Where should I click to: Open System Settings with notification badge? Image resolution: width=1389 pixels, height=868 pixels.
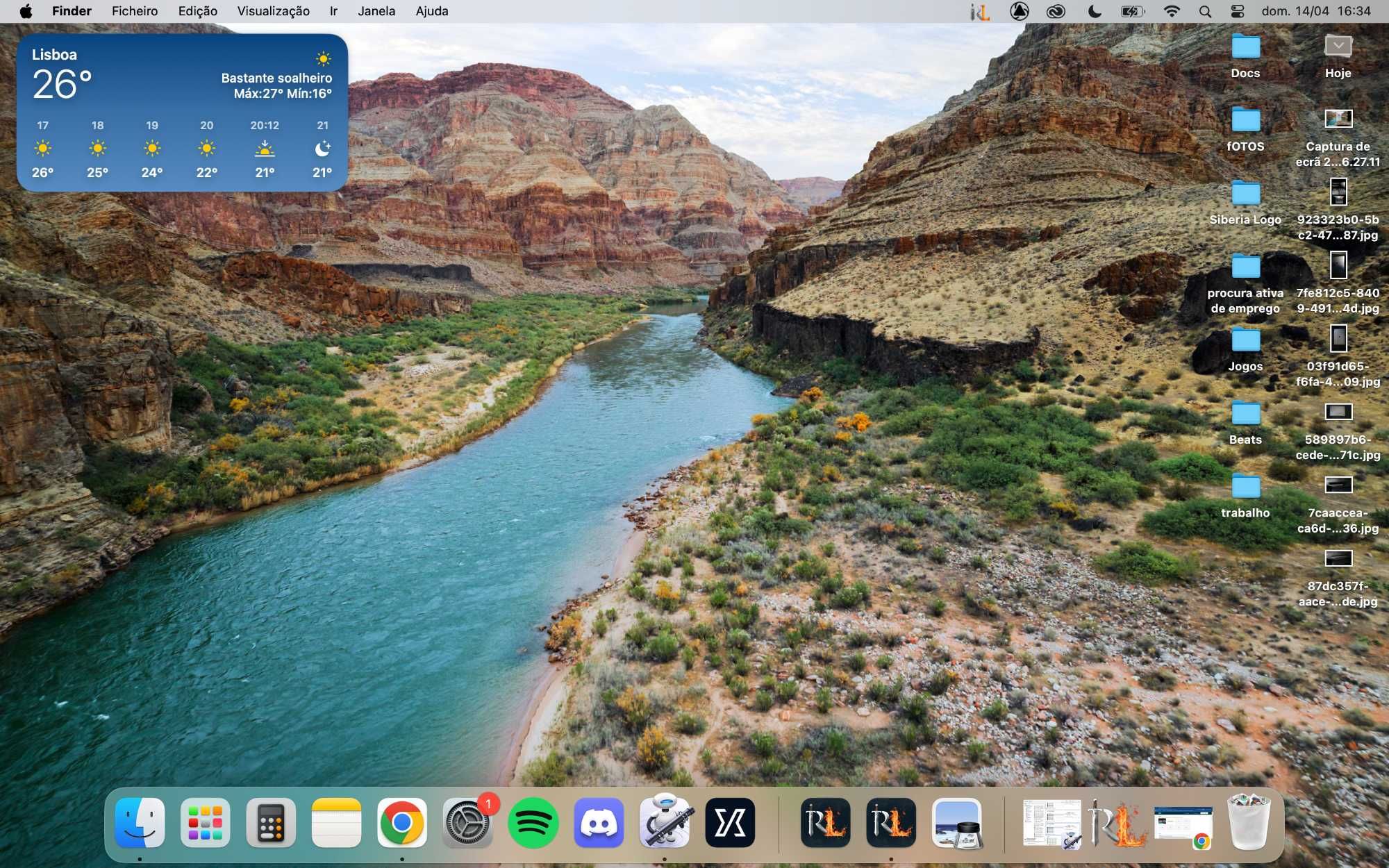click(x=467, y=823)
